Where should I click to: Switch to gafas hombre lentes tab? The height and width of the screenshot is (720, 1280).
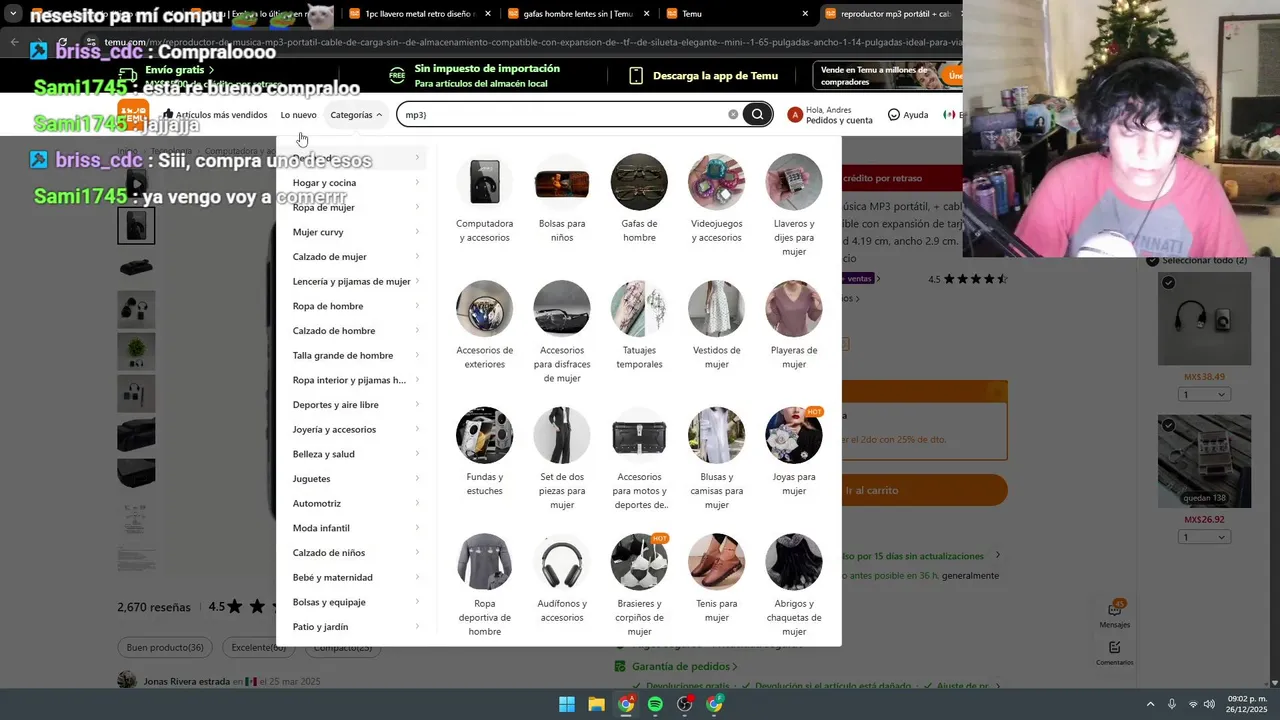tap(577, 14)
